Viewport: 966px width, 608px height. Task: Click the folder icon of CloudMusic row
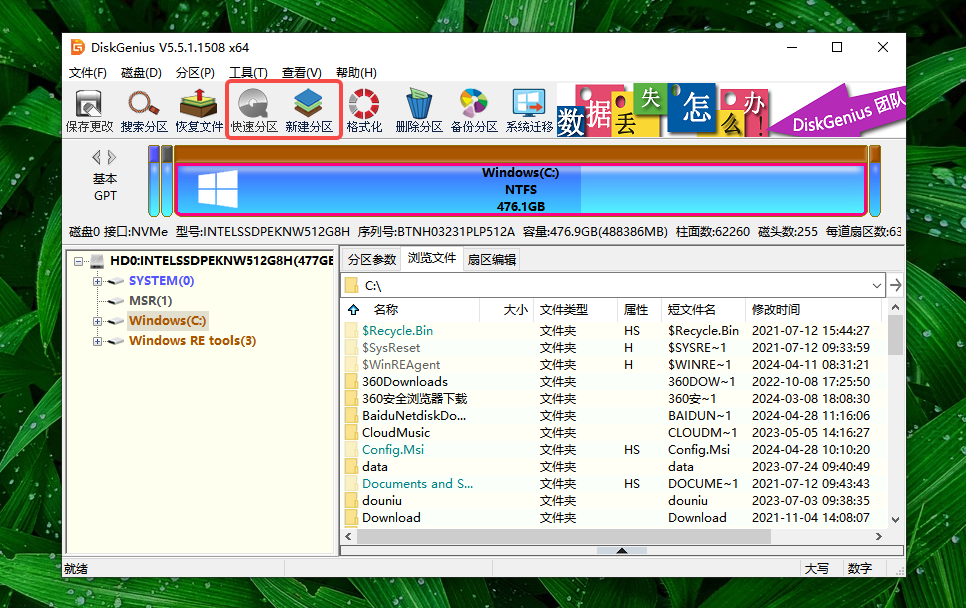coord(351,432)
